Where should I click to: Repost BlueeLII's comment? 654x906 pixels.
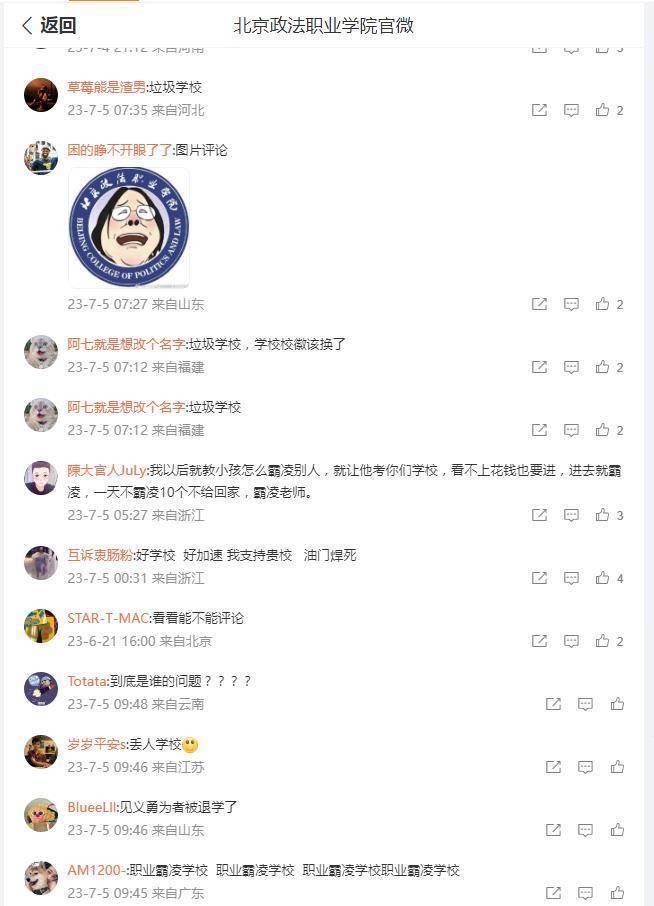click(553, 830)
